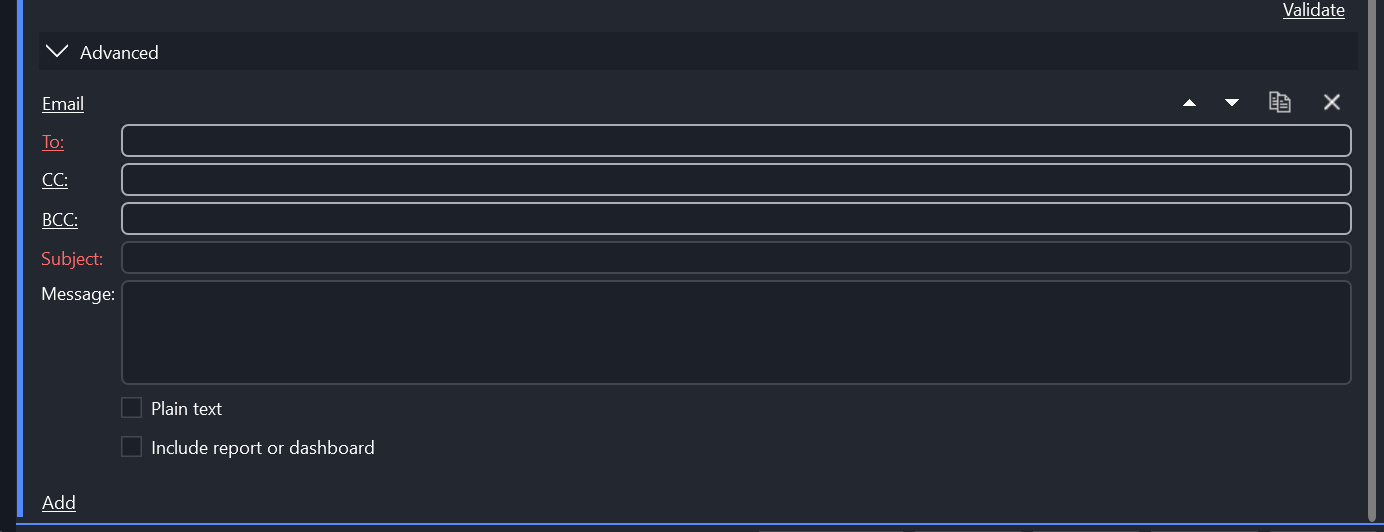Open the Email action type link
The width and height of the screenshot is (1384, 532).
point(63,104)
